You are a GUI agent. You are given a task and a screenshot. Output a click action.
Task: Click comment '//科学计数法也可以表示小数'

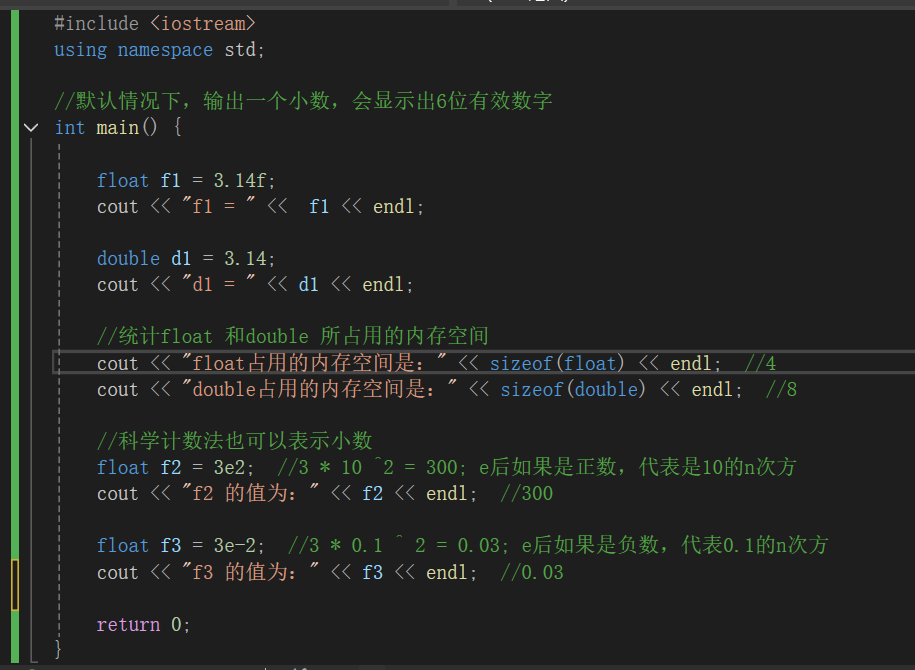pos(234,441)
